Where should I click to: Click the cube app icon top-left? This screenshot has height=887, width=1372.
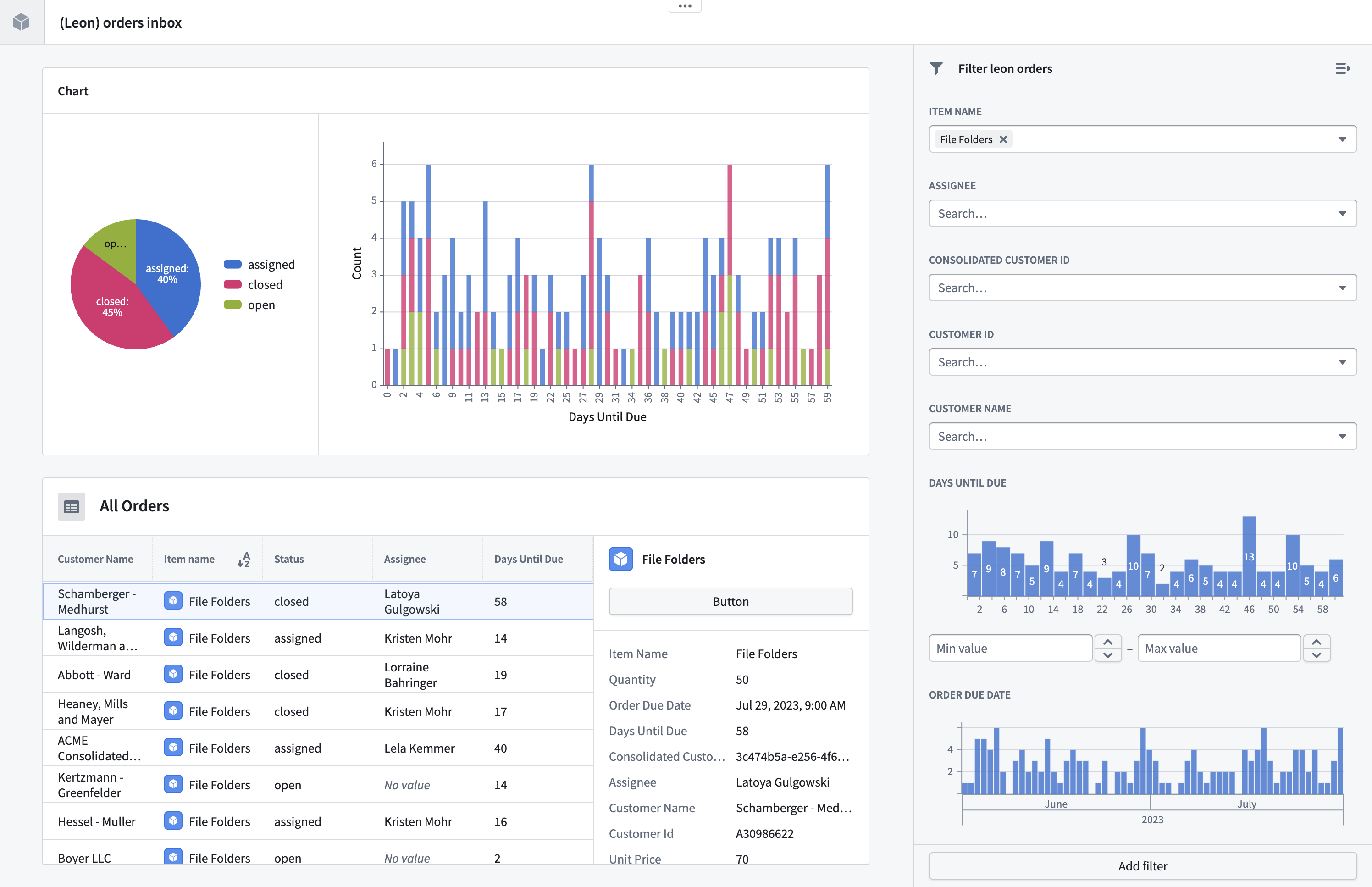click(21, 22)
